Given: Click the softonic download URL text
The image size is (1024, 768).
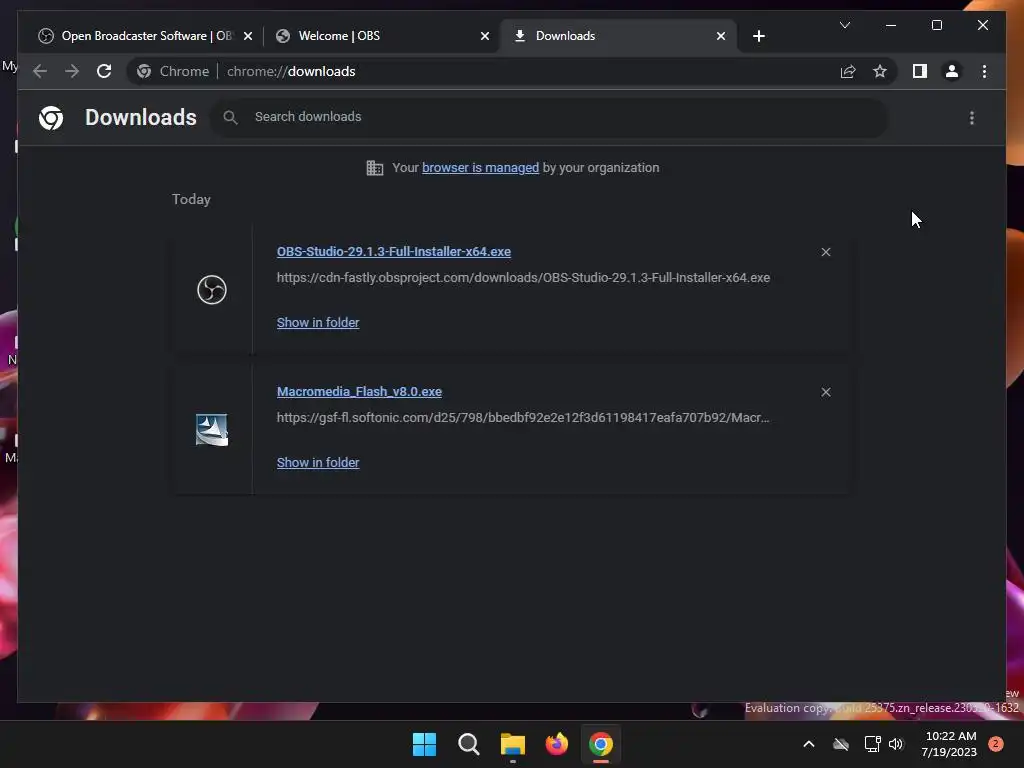Looking at the screenshot, I should 523,418.
